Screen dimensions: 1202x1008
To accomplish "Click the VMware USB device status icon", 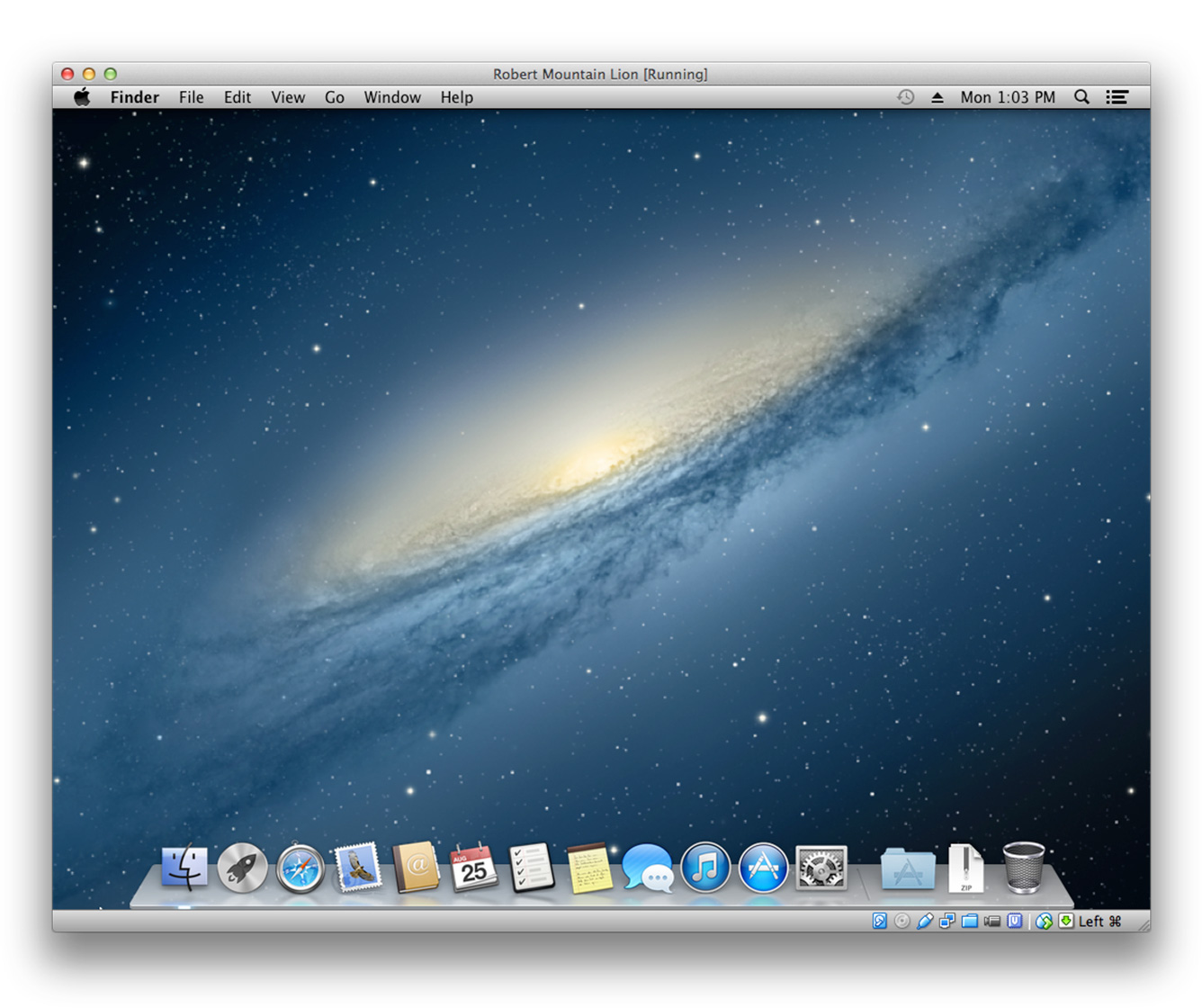I will point(924,921).
